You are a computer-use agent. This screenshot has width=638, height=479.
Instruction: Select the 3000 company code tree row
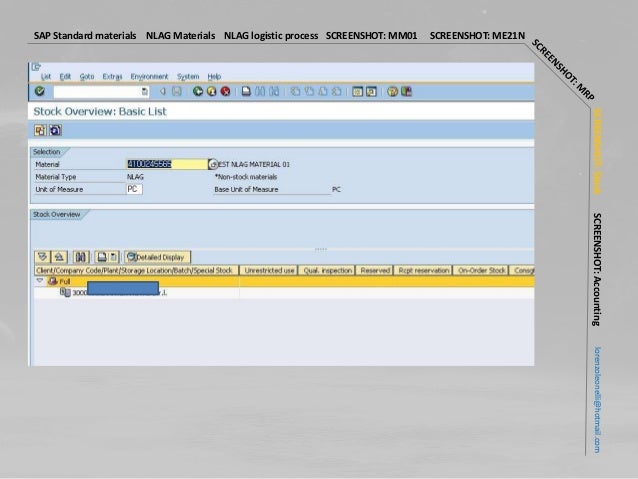(x=284, y=293)
